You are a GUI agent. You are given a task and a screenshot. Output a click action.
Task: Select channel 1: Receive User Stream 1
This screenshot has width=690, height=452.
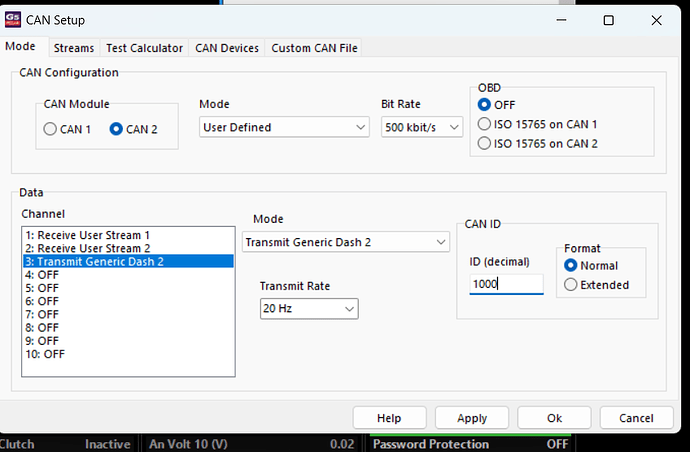click(x=94, y=235)
